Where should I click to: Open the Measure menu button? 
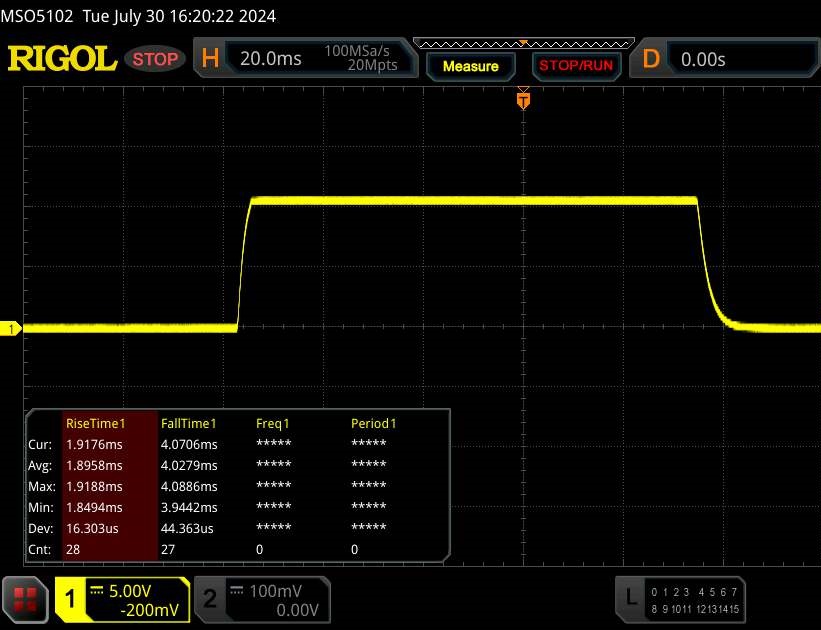pyautogui.click(x=470, y=66)
